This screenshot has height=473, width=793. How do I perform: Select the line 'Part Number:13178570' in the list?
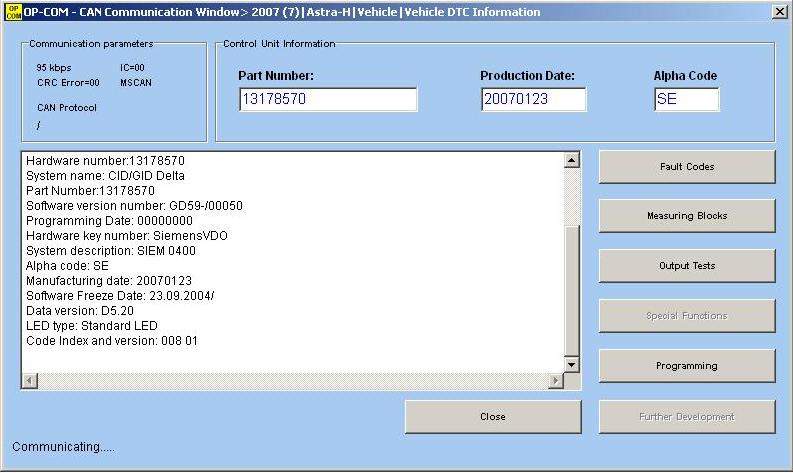90,191
